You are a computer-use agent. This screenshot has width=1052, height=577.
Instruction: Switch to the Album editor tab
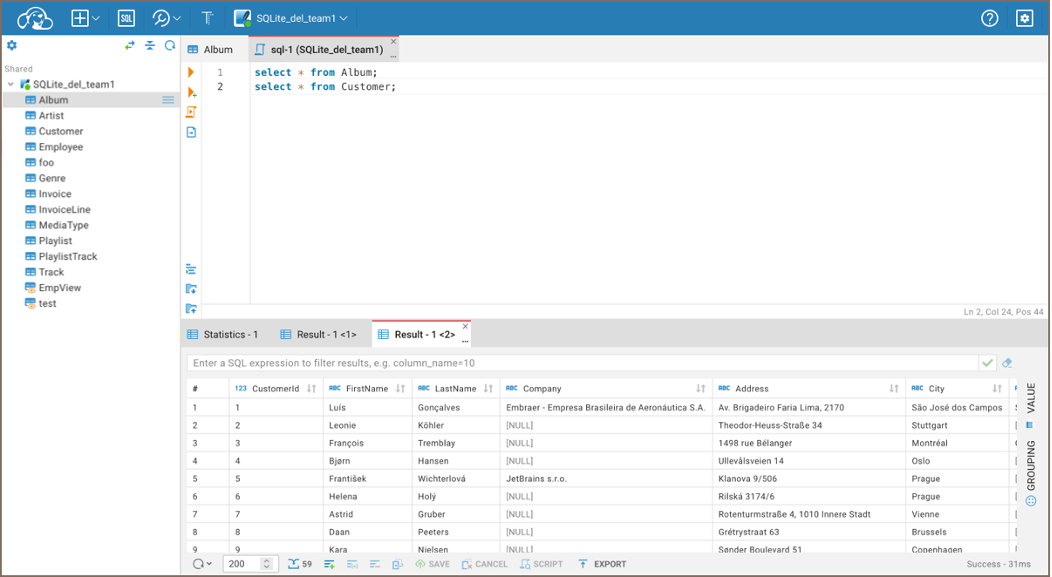[211, 50]
